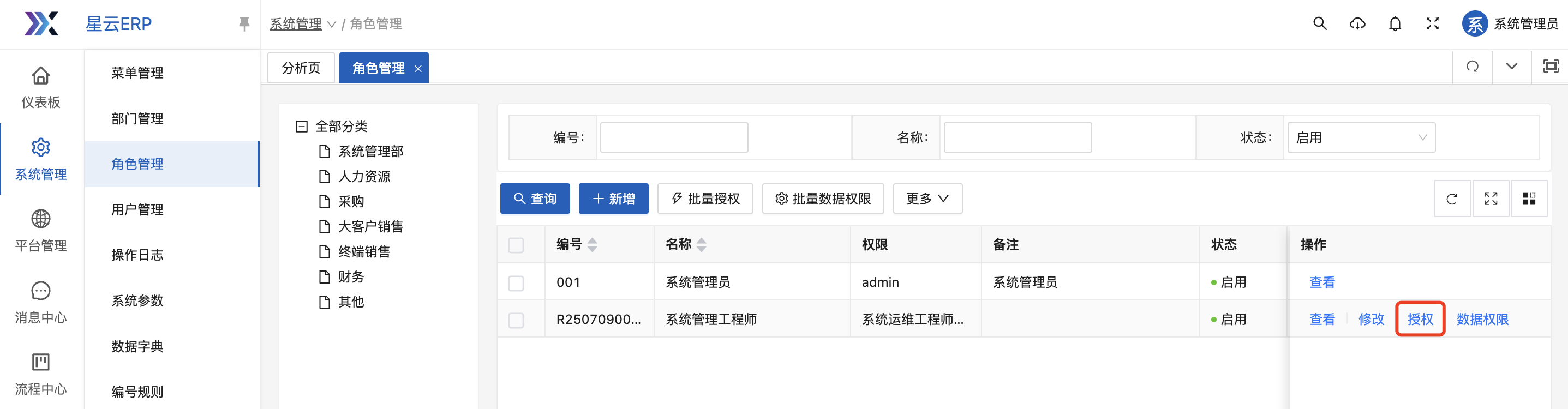Collapse the 全部分类 tree node
This screenshot has height=409, width=1568.
pyautogui.click(x=301, y=126)
